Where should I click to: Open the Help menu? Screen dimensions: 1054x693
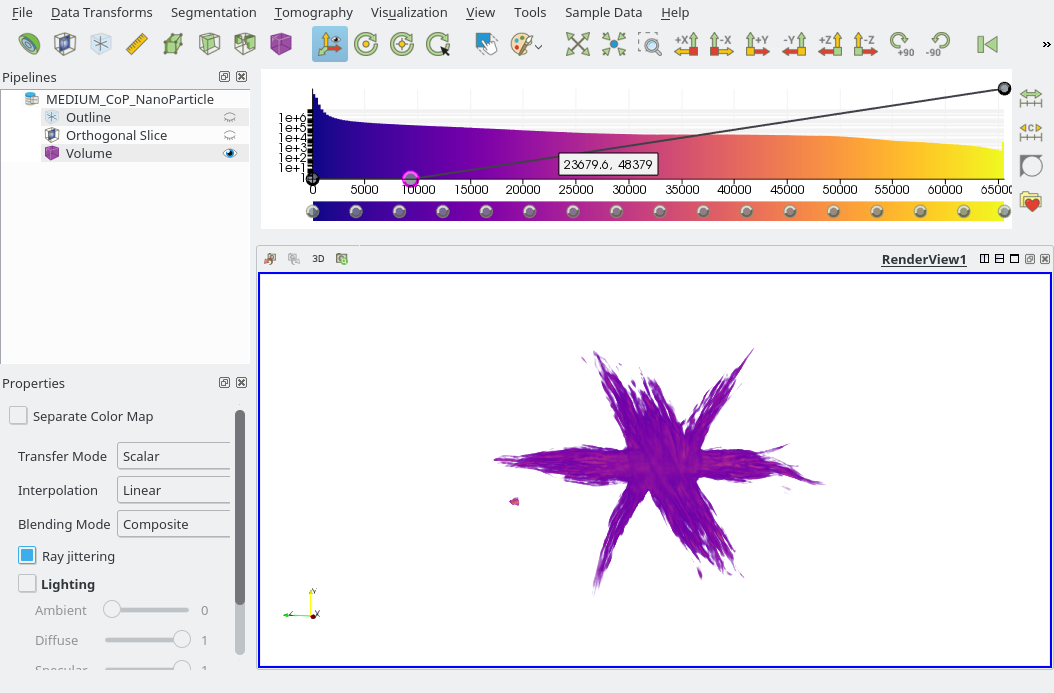pos(674,13)
